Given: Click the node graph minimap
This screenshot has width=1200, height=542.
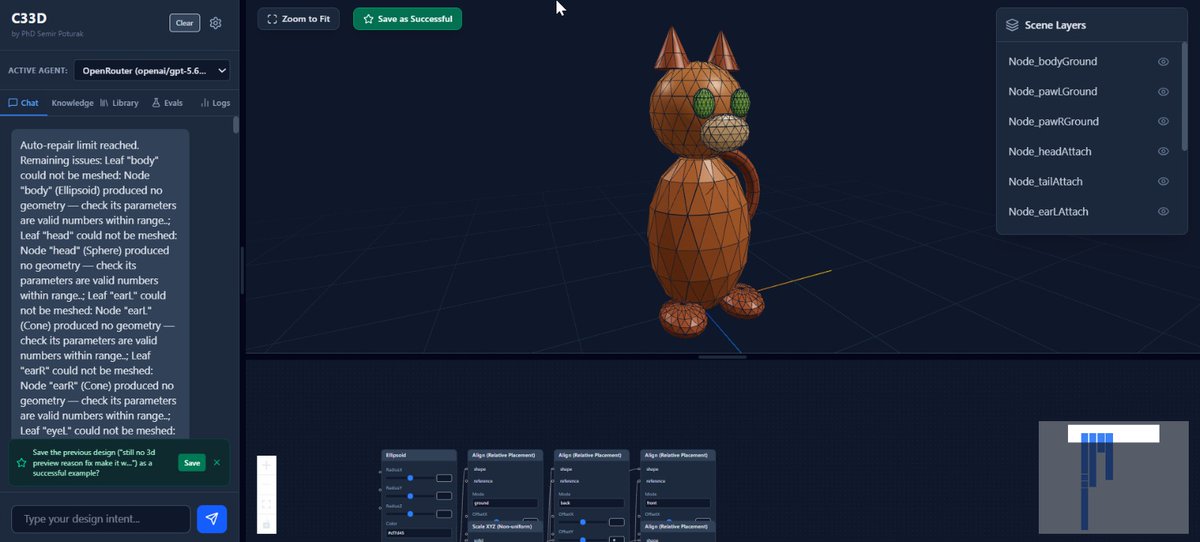Looking at the screenshot, I should (1113, 477).
